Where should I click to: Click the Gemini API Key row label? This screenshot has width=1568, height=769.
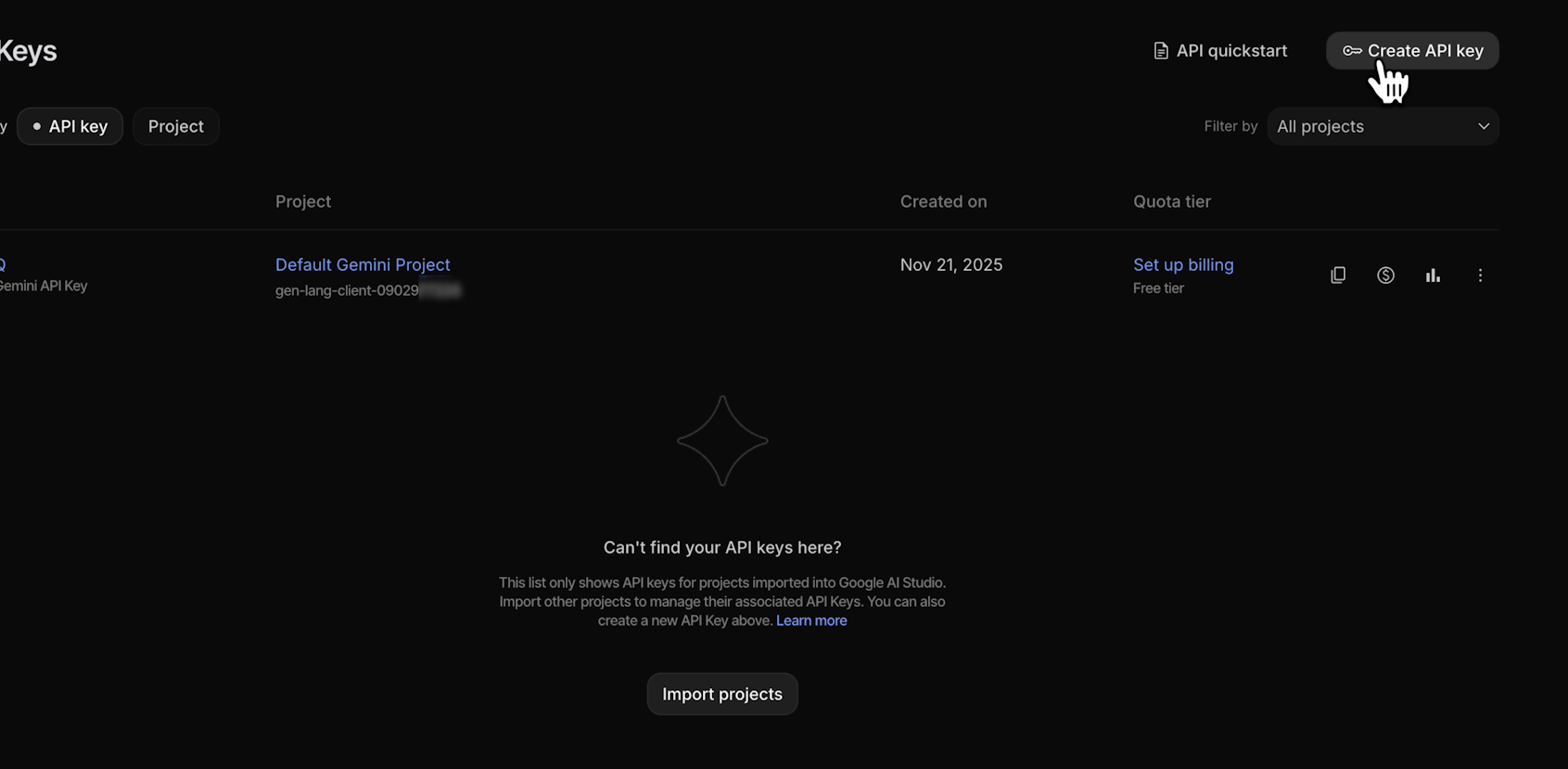click(x=44, y=286)
